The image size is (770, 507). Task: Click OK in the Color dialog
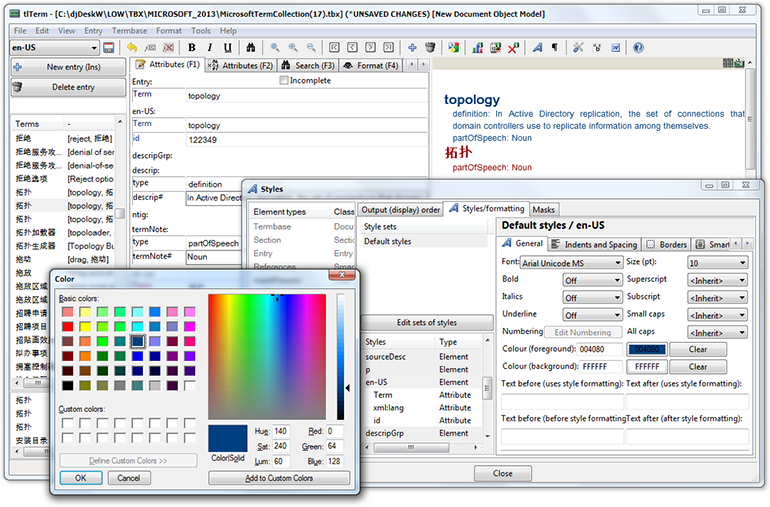(81, 478)
